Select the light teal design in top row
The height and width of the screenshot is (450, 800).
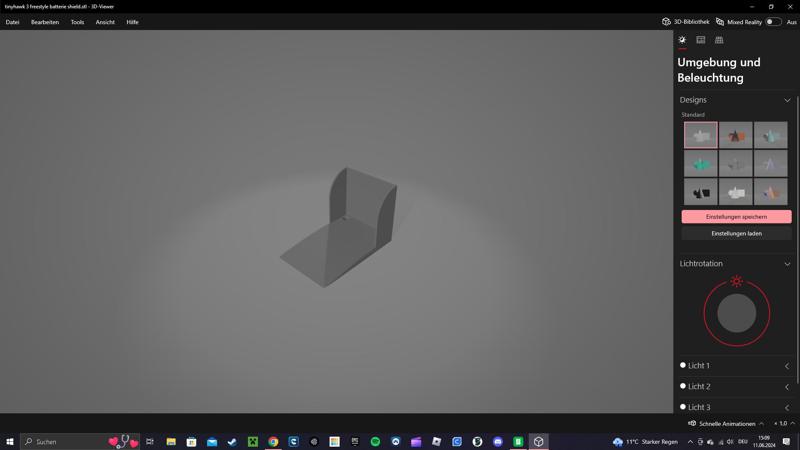[x=770, y=135]
